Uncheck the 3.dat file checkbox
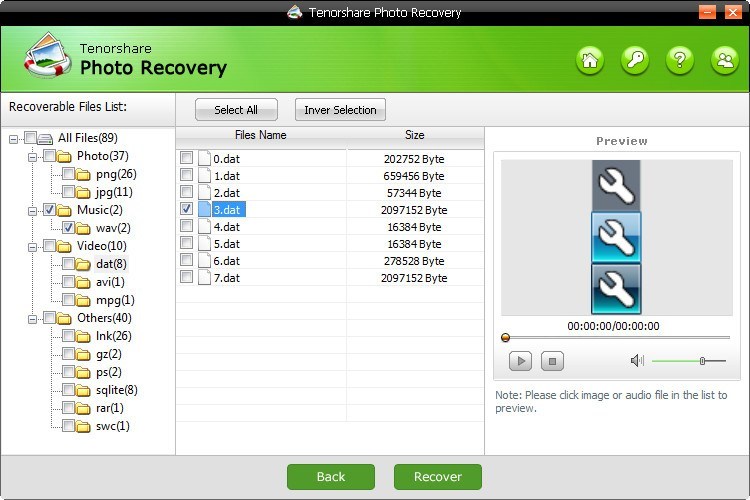Screen dimensions: 750x500 click(186, 209)
